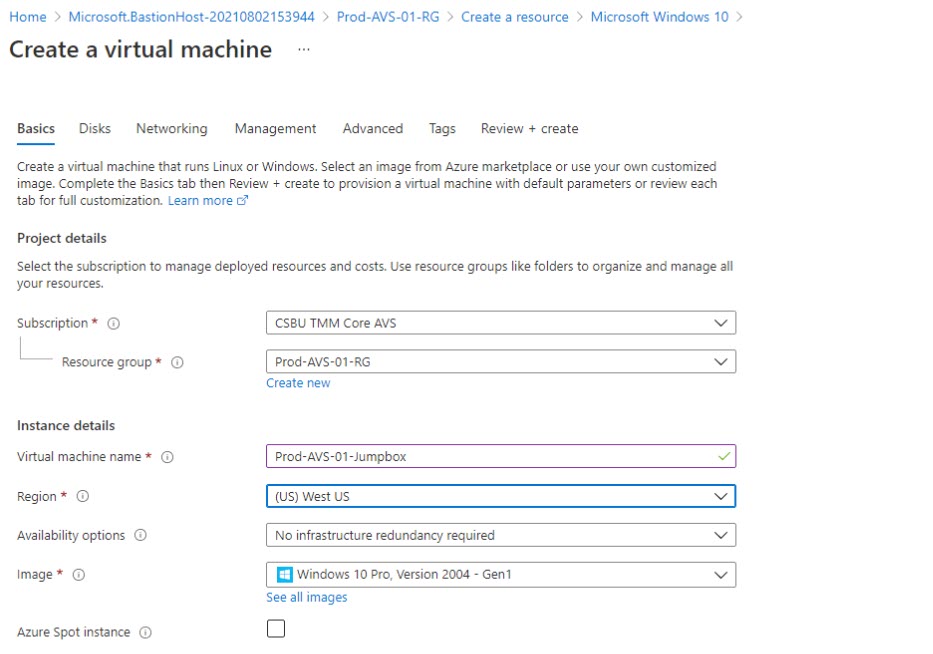This screenshot has width=933, height=654.
Task: Open the Resource group dropdown
Action: pos(501,362)
